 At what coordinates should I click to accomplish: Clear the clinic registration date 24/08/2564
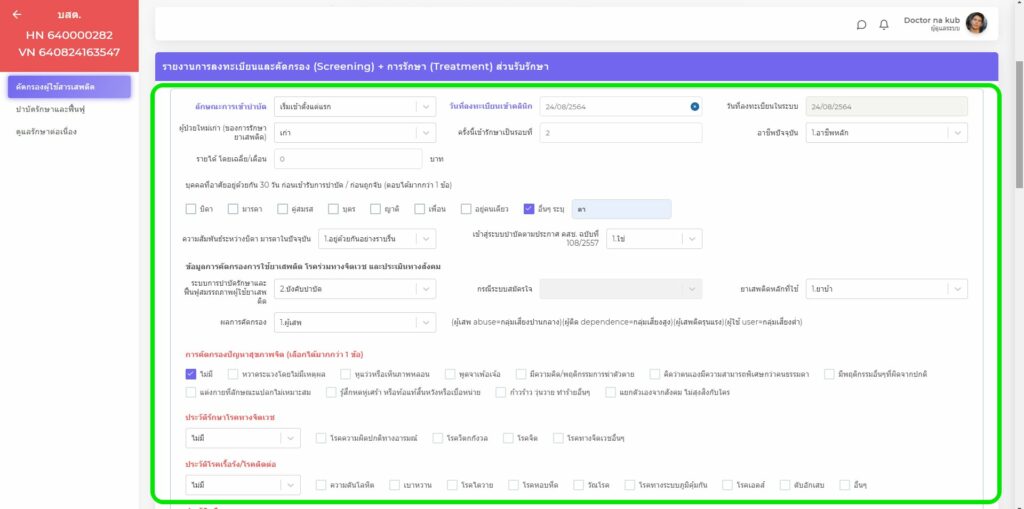click(694, 106)
